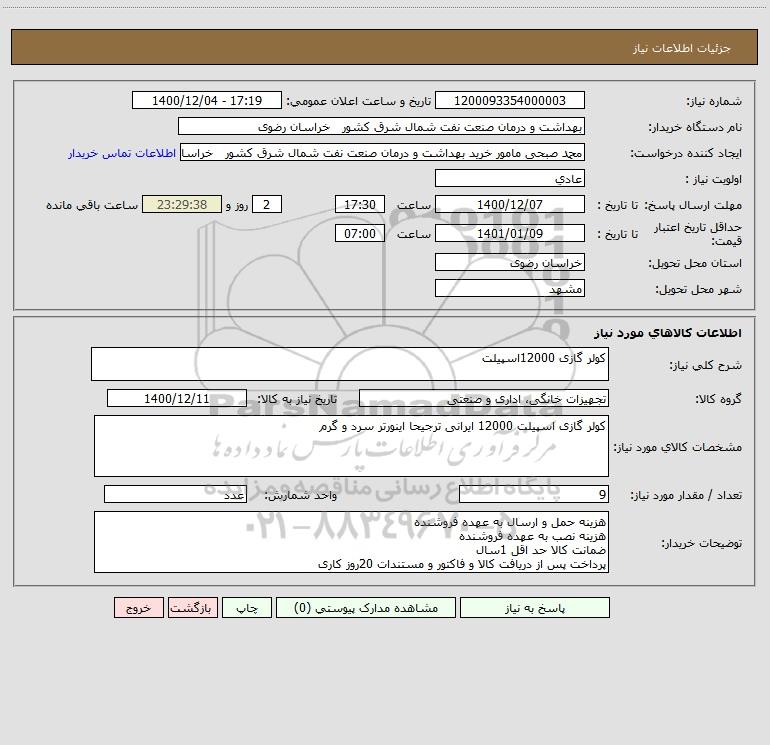
Task: Click the request creator field 'مجد صبحی'
Action: (382, 152)
